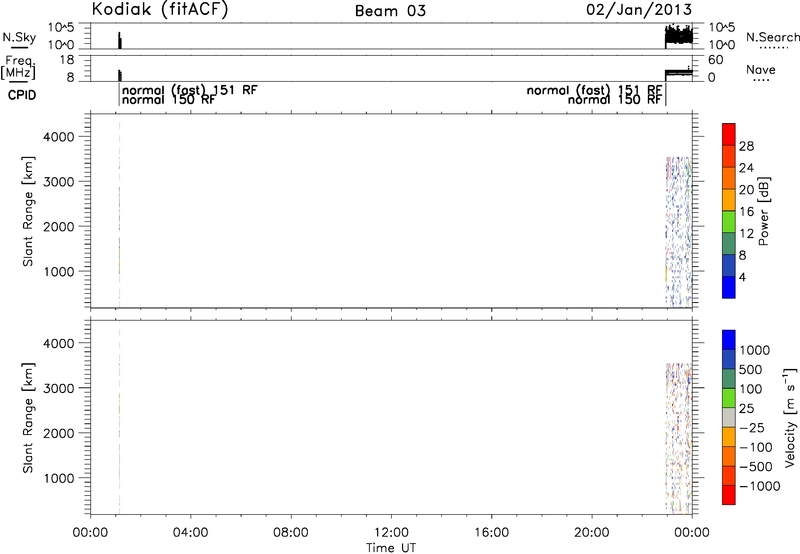
Task: Click the 'Power [dB]' colorbar title
Action: pos(764,211)
